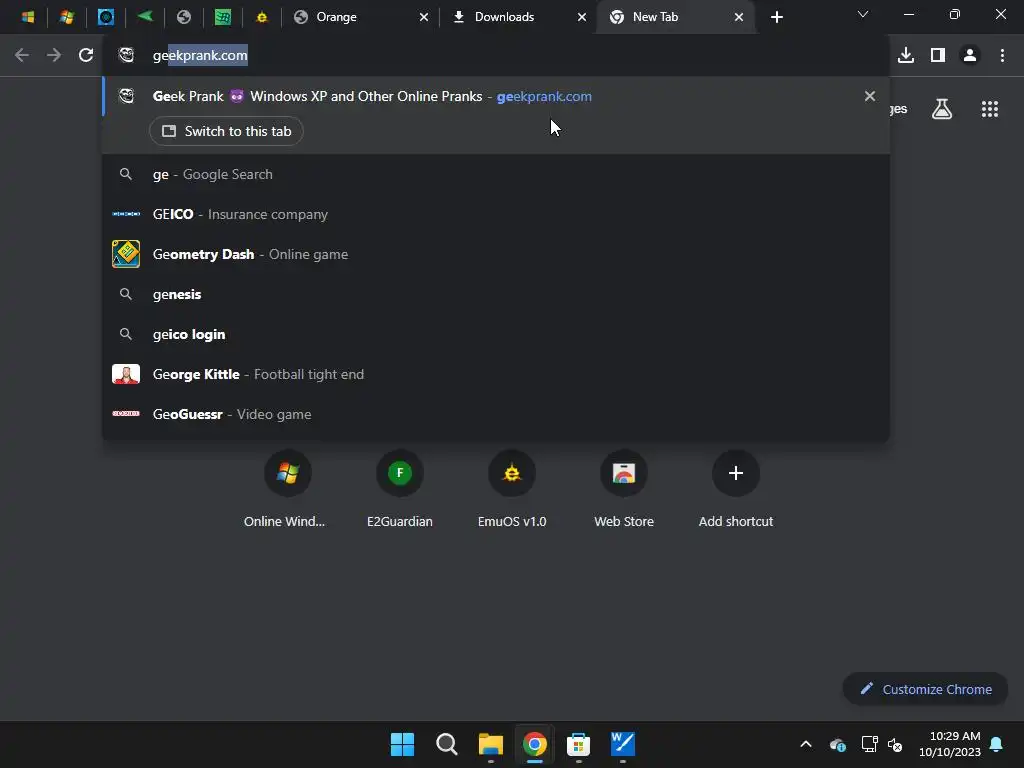This screenshot has height=768, width=1024.
Task: Open the pinned globe icon tab
Action: coord(184,17)
